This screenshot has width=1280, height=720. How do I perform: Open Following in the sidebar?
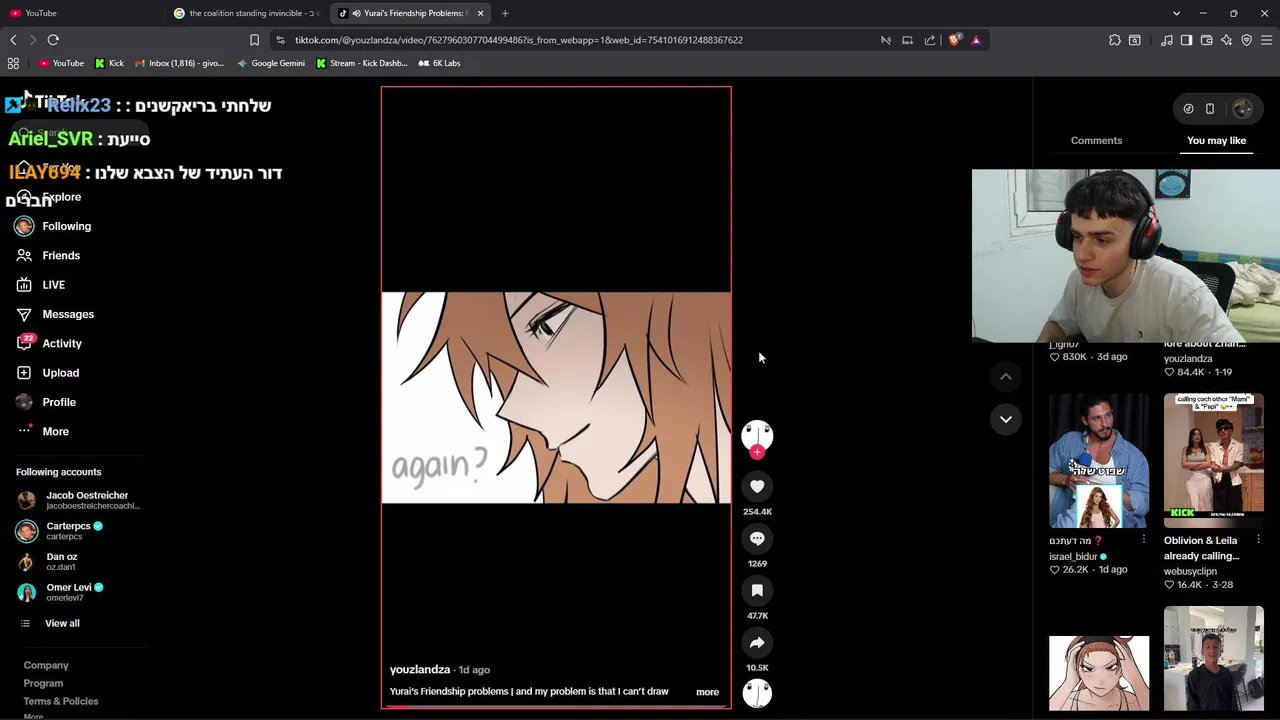point(66,226)
